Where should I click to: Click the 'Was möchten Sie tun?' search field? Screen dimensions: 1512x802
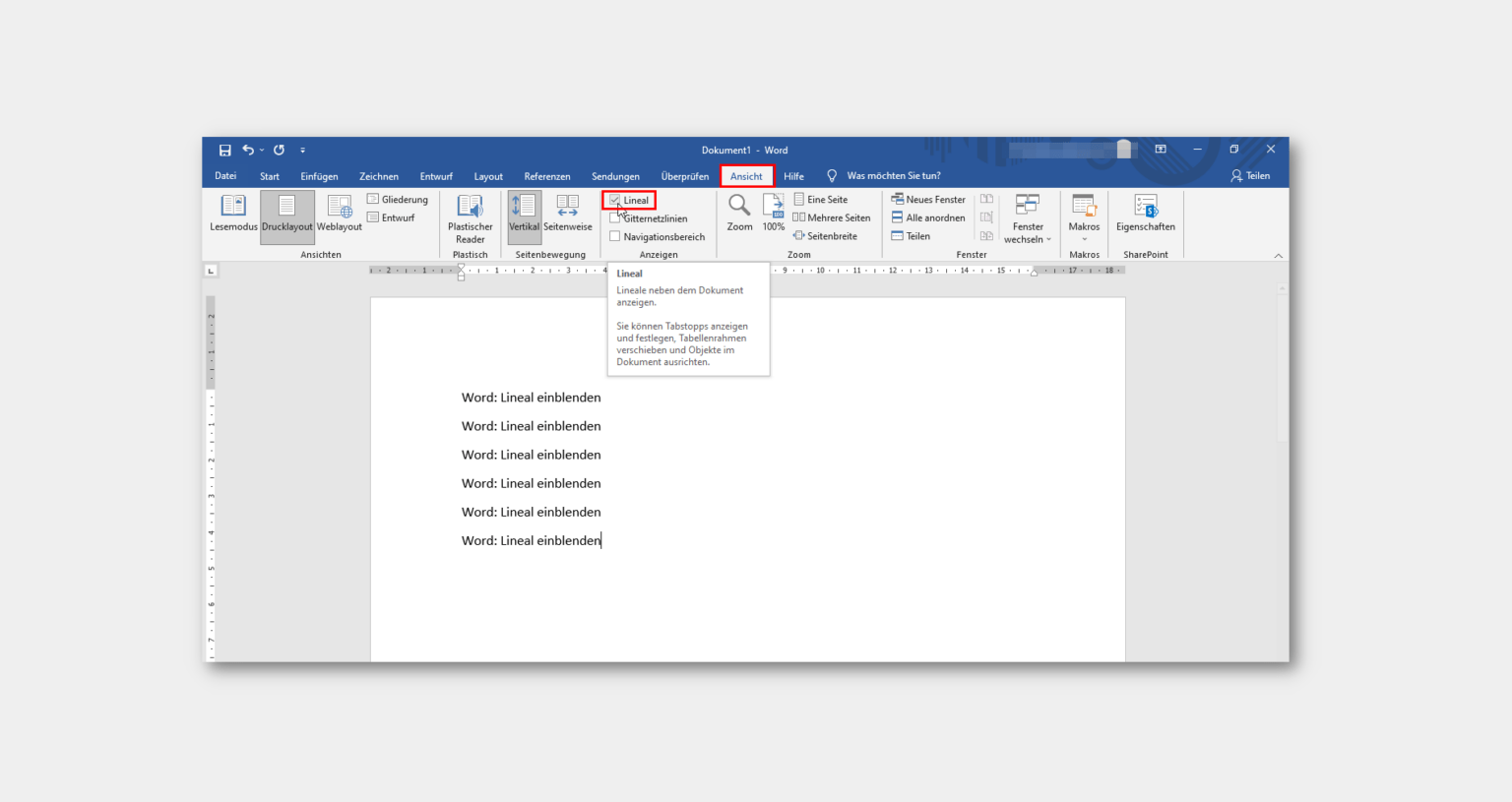[893, 176]
